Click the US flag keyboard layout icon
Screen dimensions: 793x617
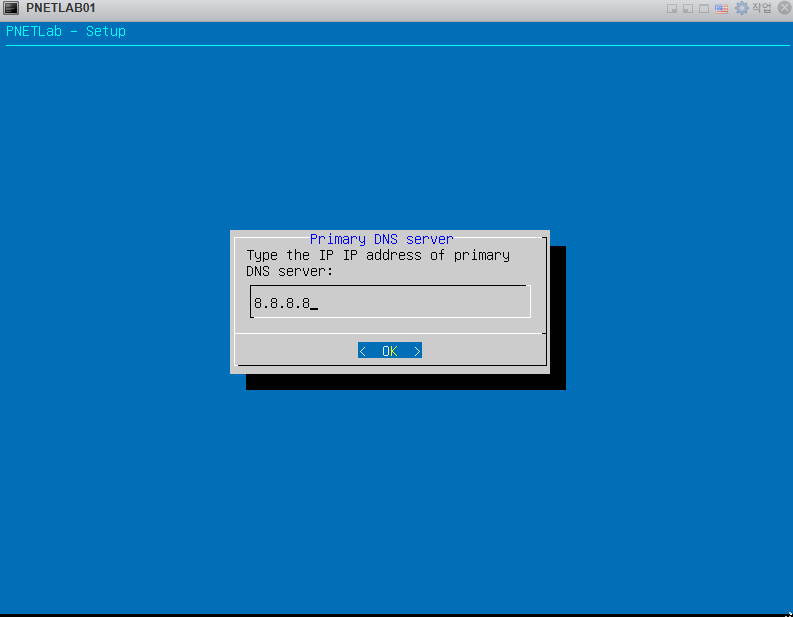(x=721, y=9)
